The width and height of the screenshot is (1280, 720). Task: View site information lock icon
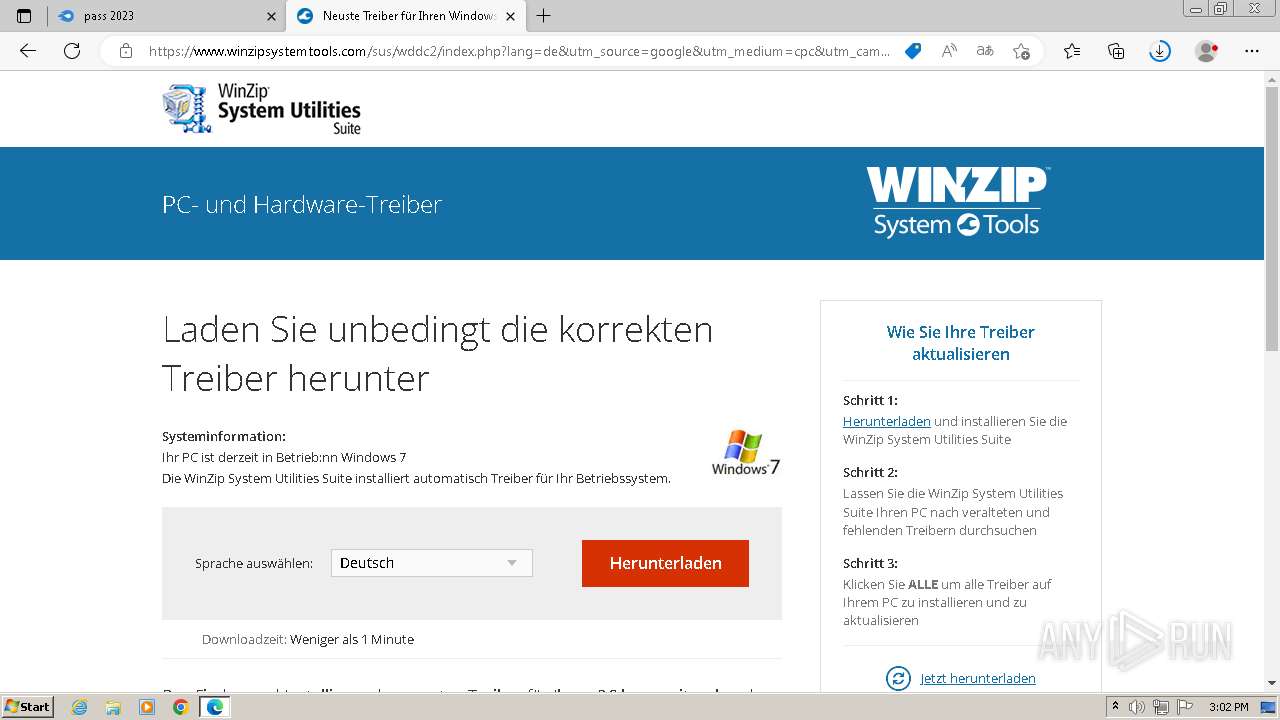125,51
